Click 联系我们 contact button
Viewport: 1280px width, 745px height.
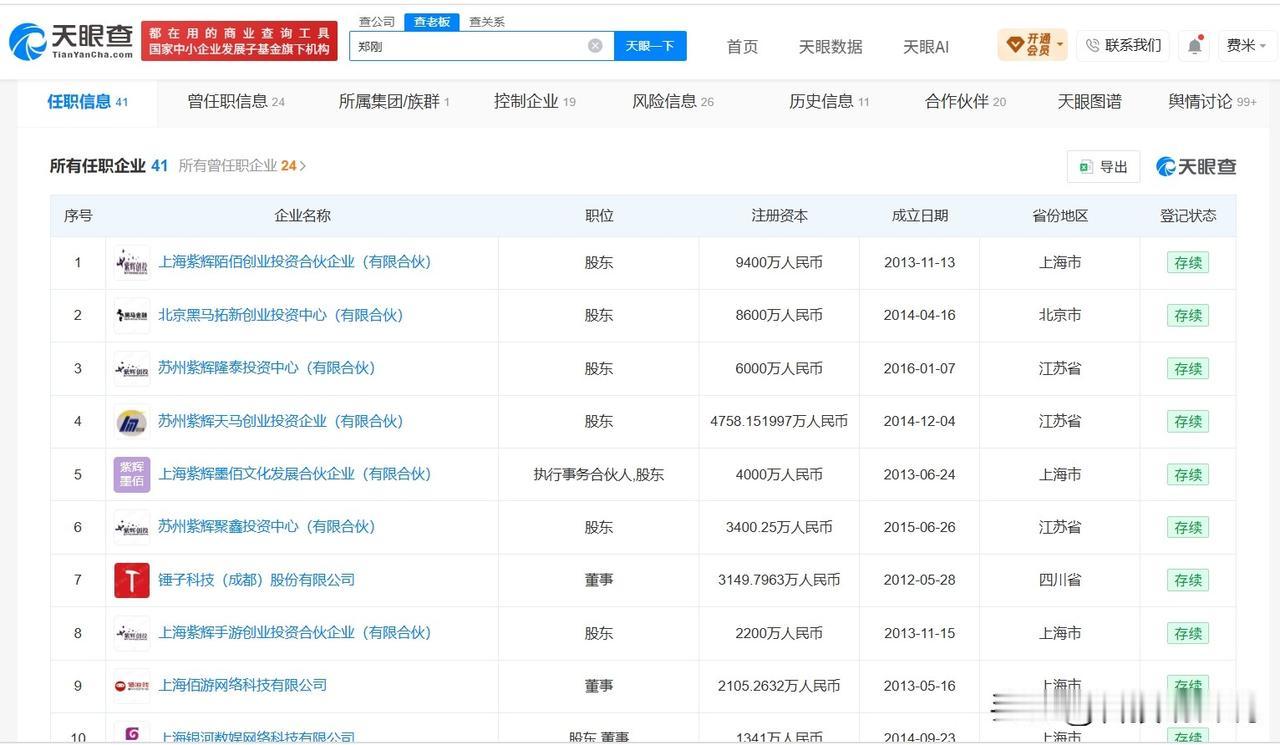1123,45
